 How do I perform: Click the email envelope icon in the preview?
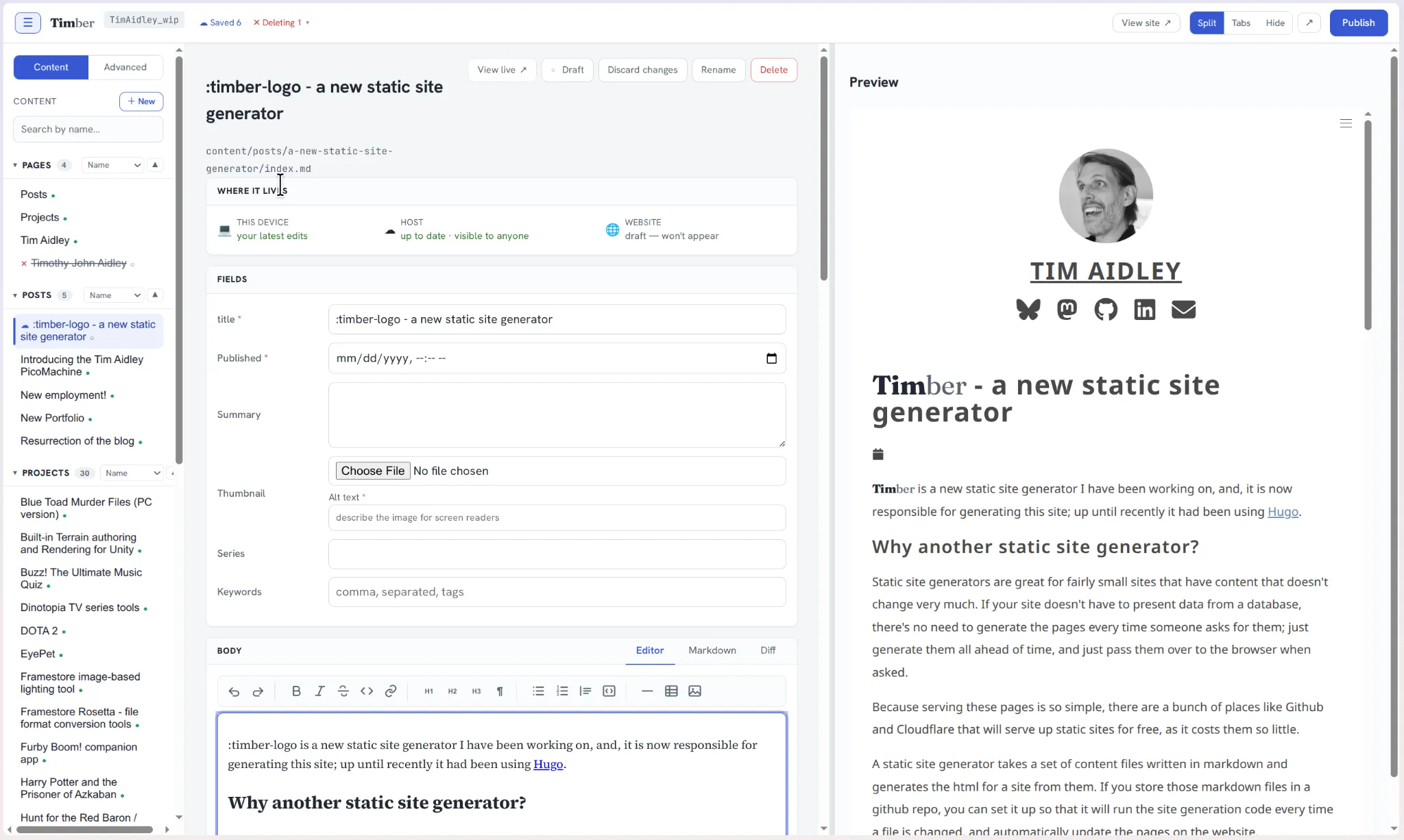pos(1183,310)
